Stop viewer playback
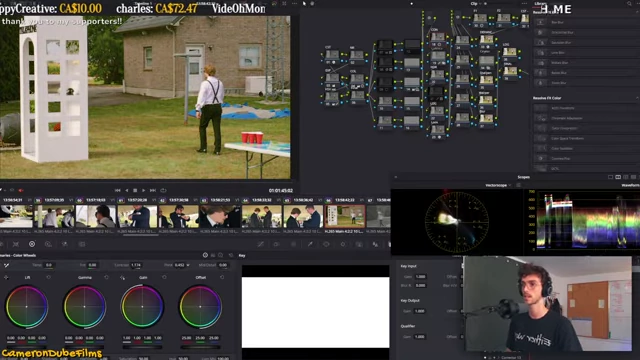 coord(135,190)
